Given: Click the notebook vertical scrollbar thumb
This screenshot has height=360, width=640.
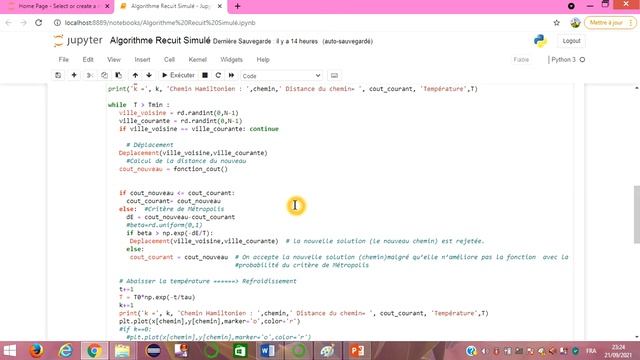Looking at the screenshot, I should point(636,214).
